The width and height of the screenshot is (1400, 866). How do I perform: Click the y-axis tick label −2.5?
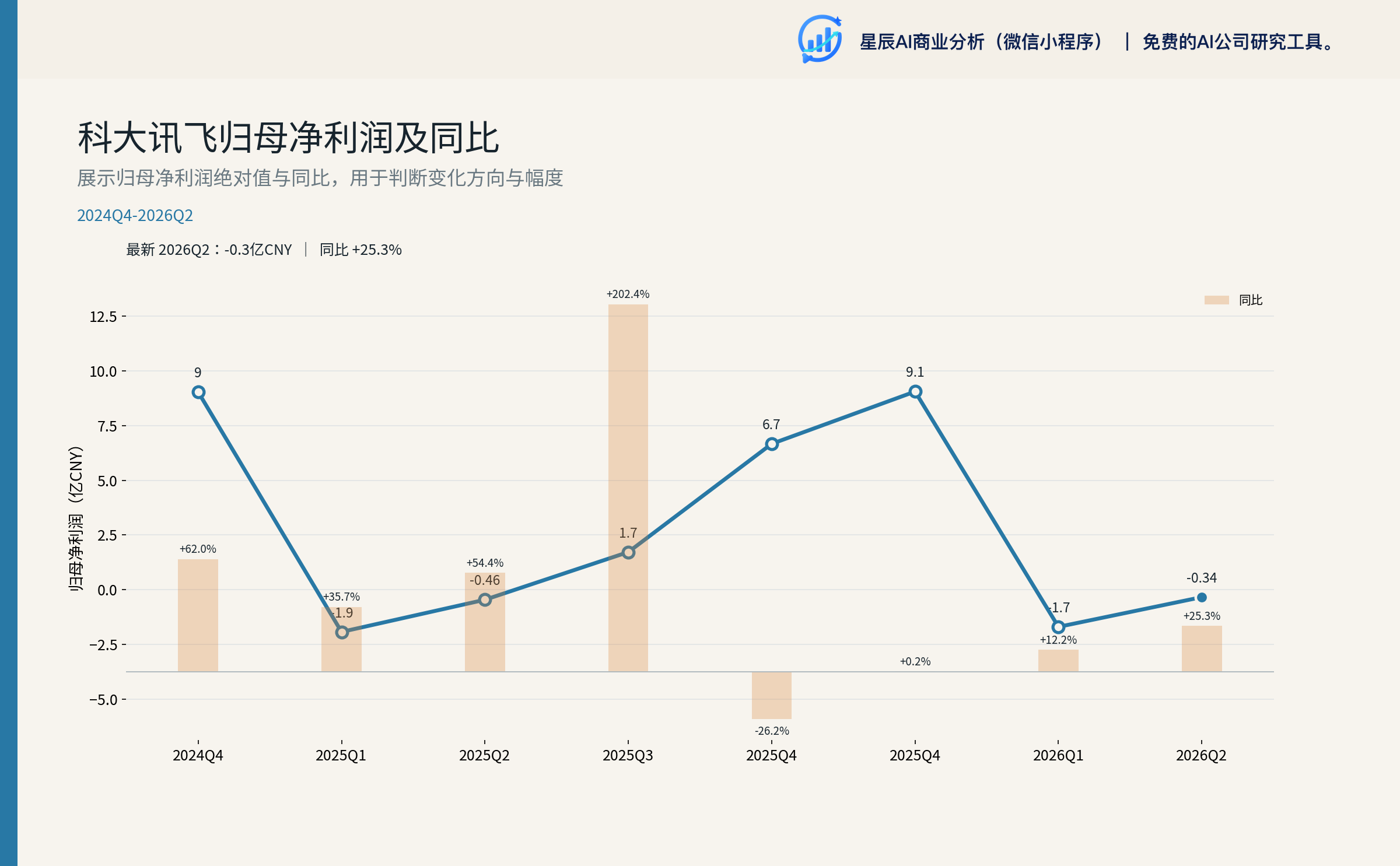[103, 645]
